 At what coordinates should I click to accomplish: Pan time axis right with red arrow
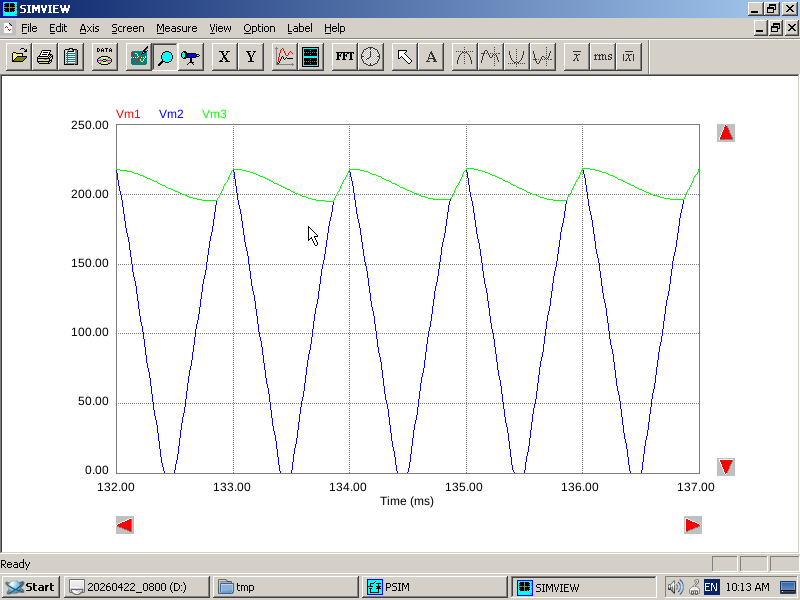pyautogui.click(x=692, y=525)
